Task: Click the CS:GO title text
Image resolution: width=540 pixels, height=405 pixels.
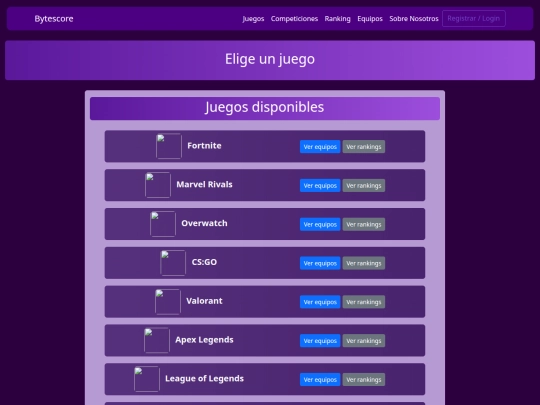Action: click(x=204, y=262)
